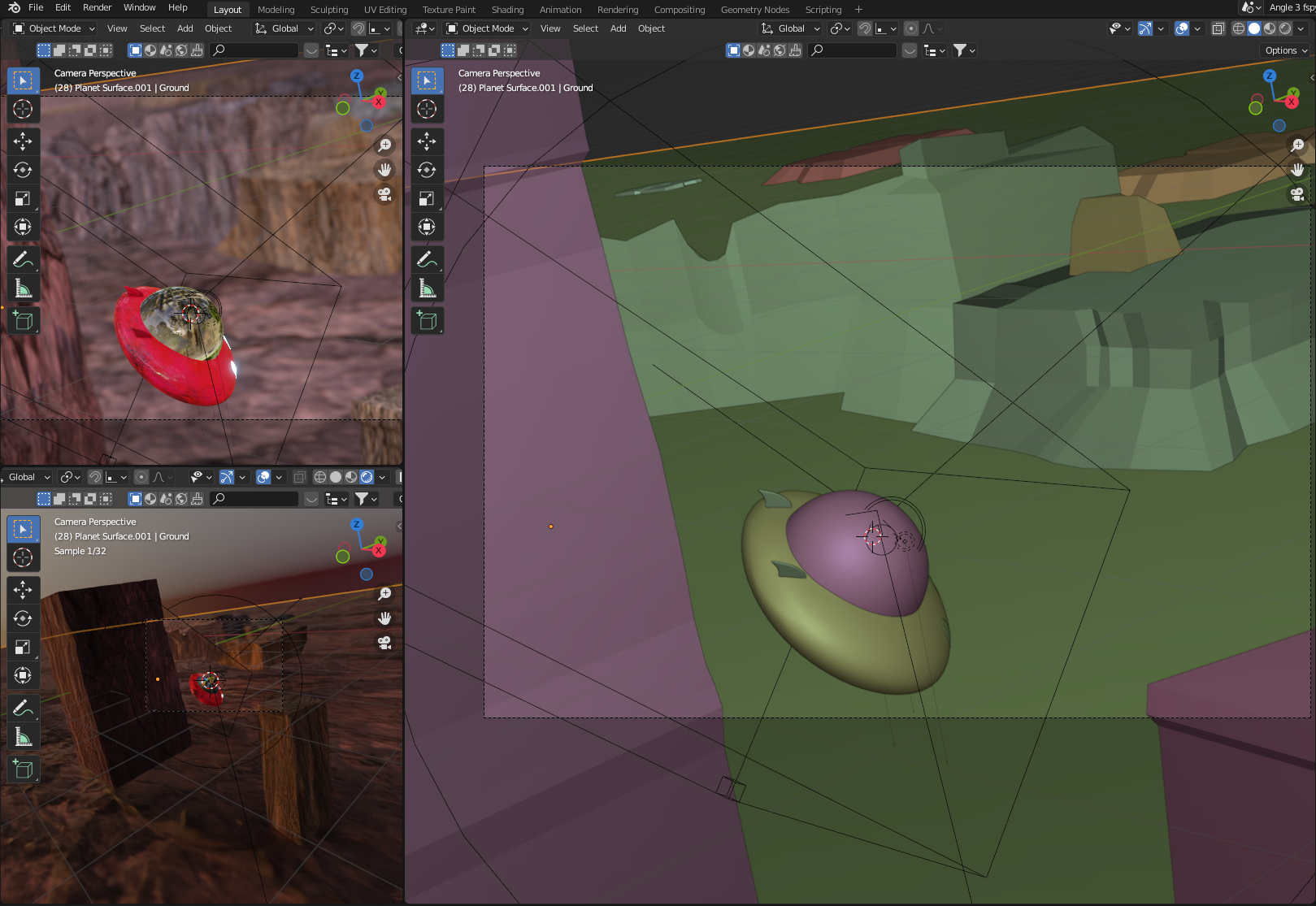The image size is (1316, 906).
Task: Select the Cursor tool in the main viewport
Action: (x=427, y=109)
